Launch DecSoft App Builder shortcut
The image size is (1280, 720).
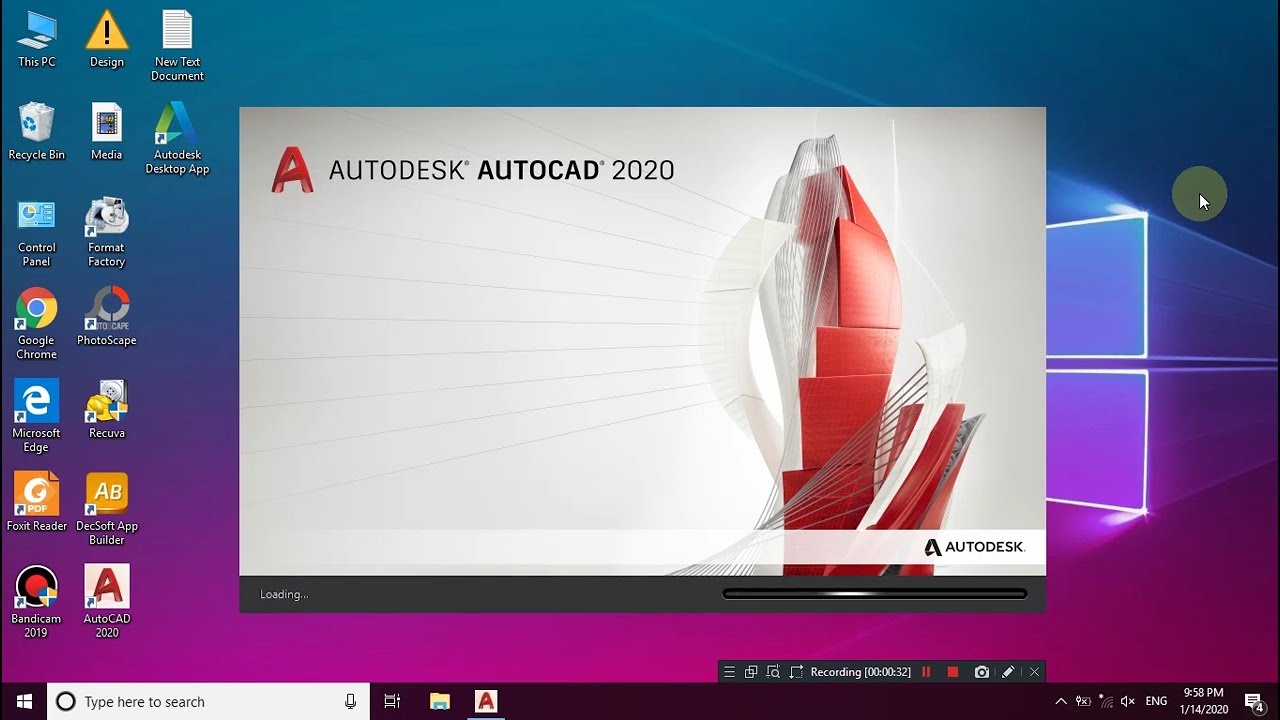click(107, 510)
